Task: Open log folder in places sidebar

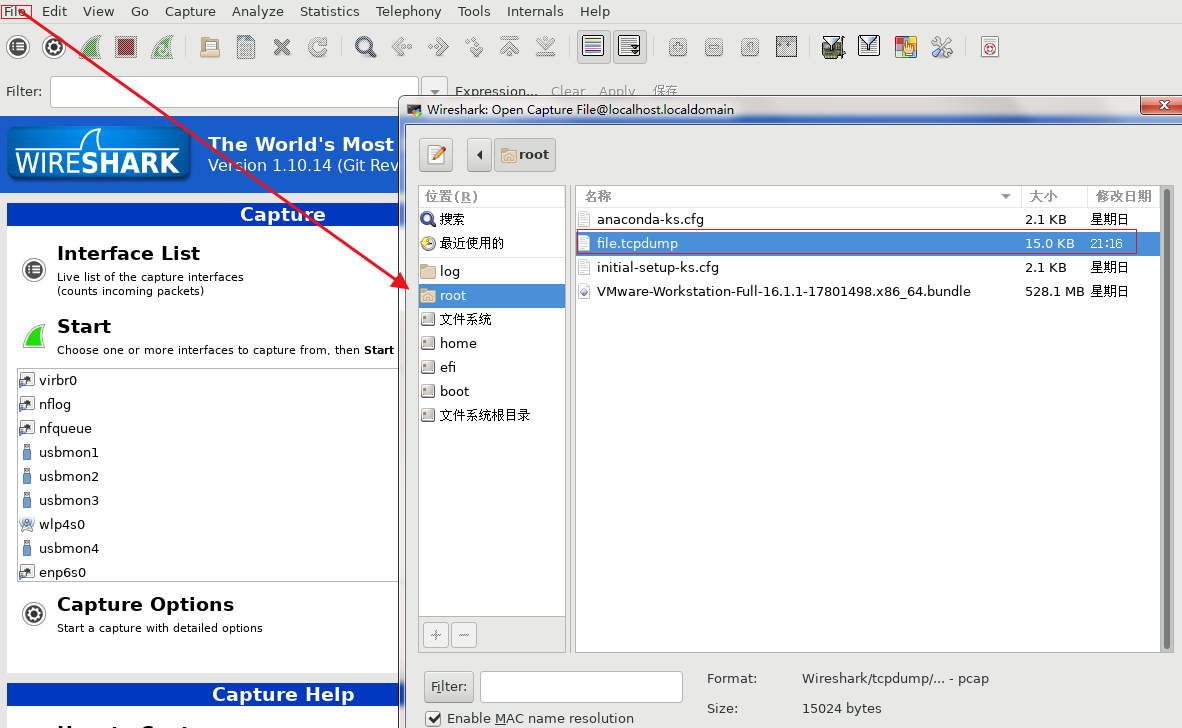Action: pos(491,271)
